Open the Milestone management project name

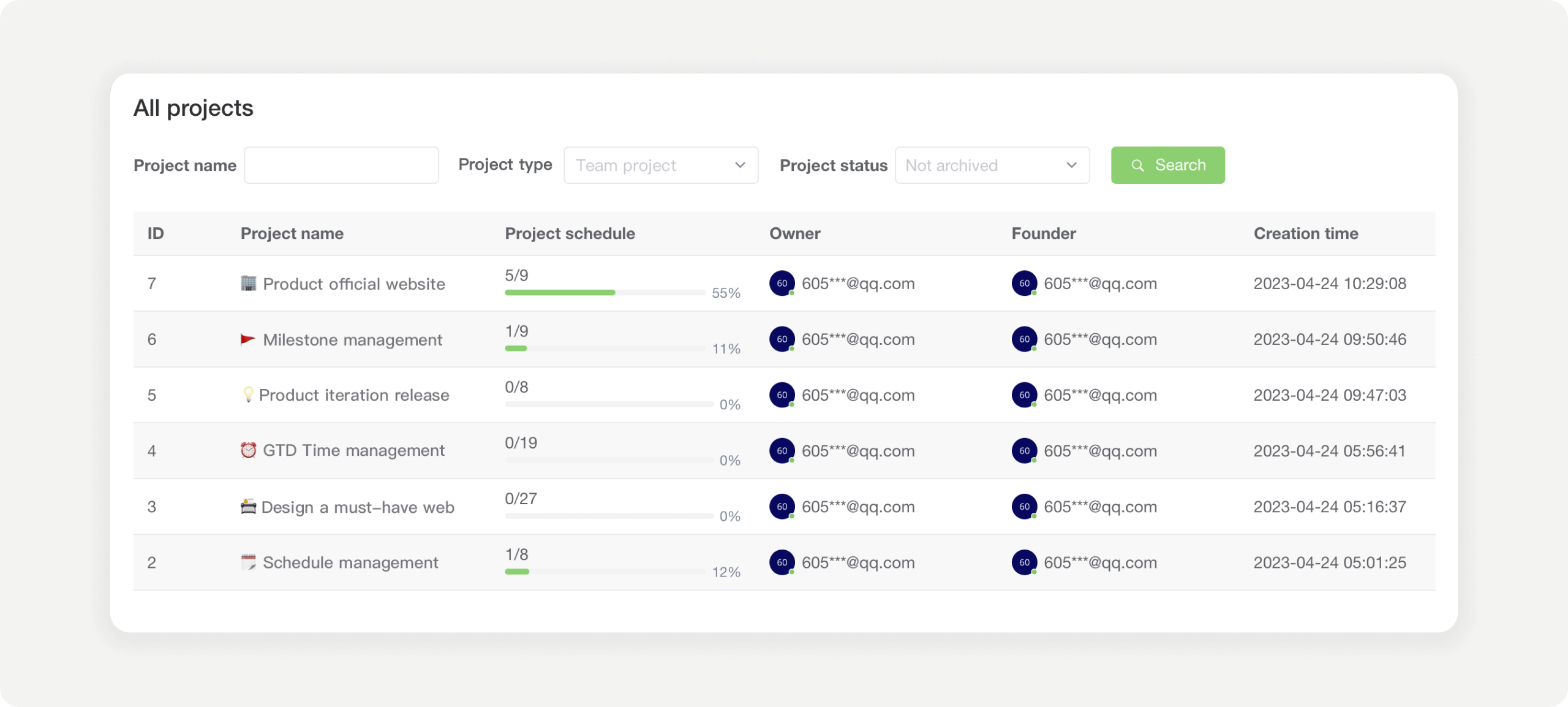352,340
